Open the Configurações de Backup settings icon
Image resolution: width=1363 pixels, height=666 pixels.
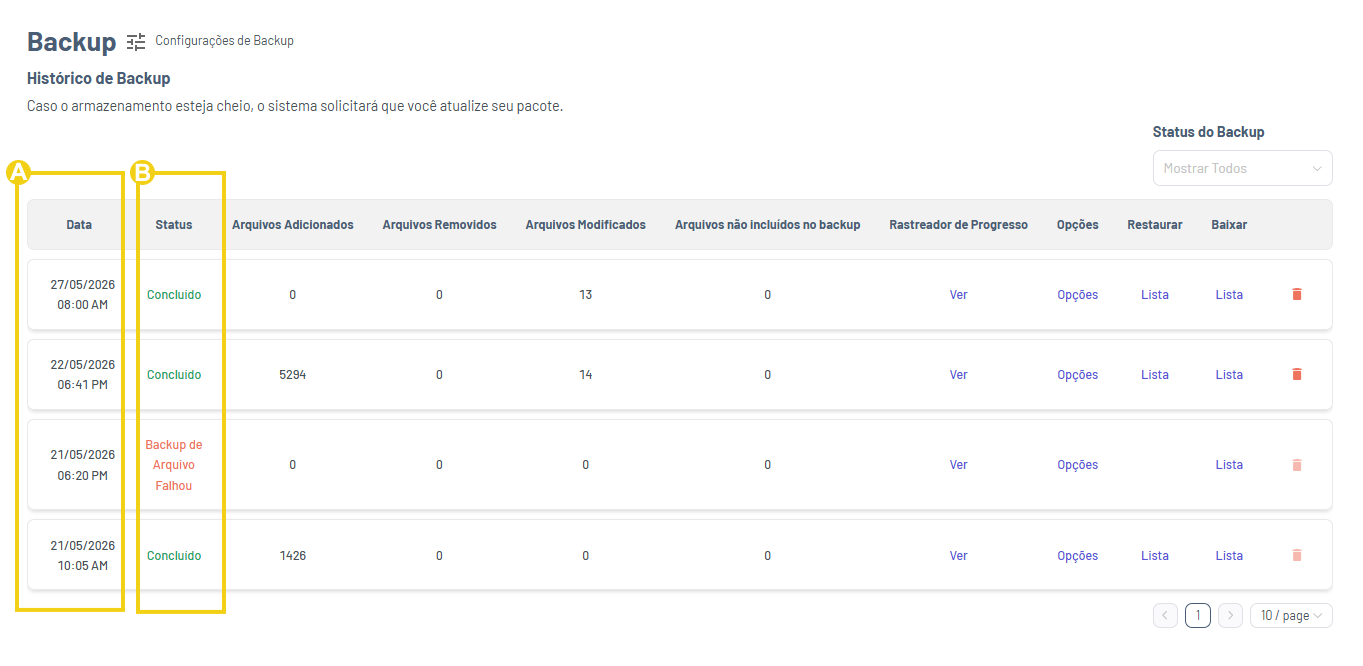click(136, 42)
